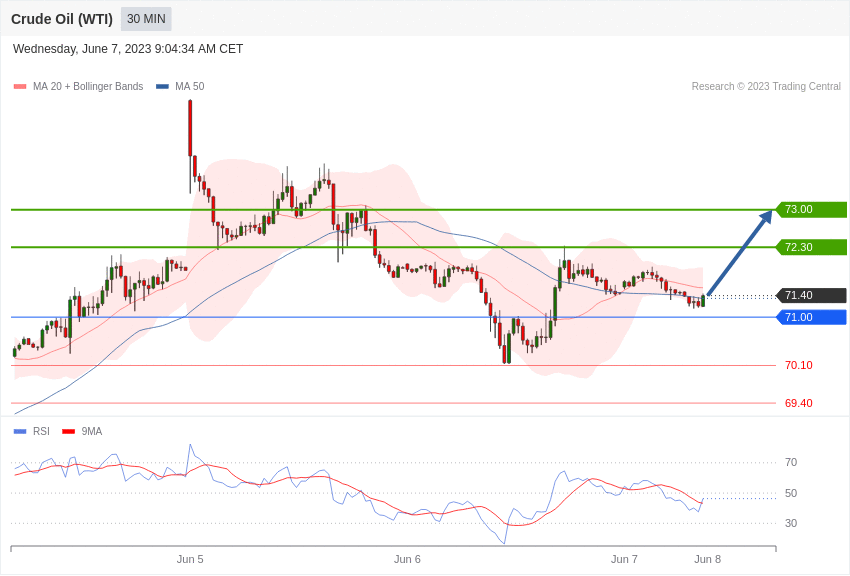
Task: Click the RSI 70 level label
Action: coord(791,462)
